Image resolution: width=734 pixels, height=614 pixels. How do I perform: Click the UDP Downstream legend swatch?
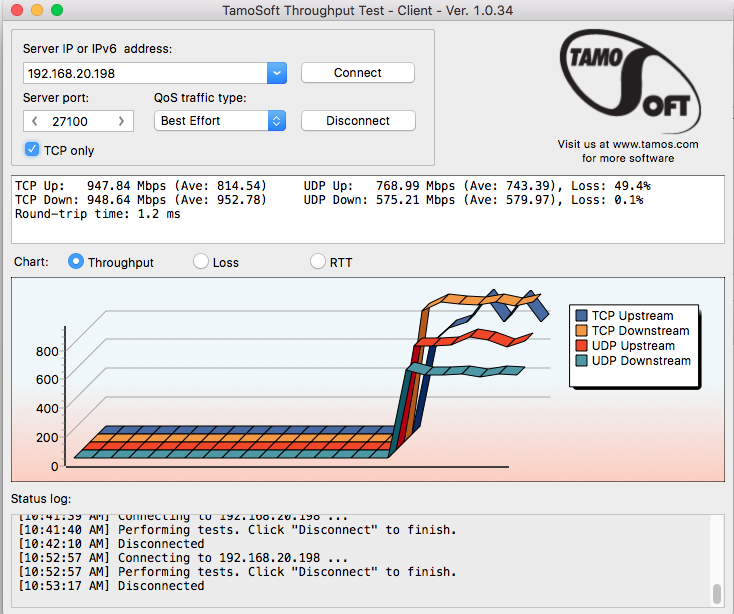[x=581, y=360]
